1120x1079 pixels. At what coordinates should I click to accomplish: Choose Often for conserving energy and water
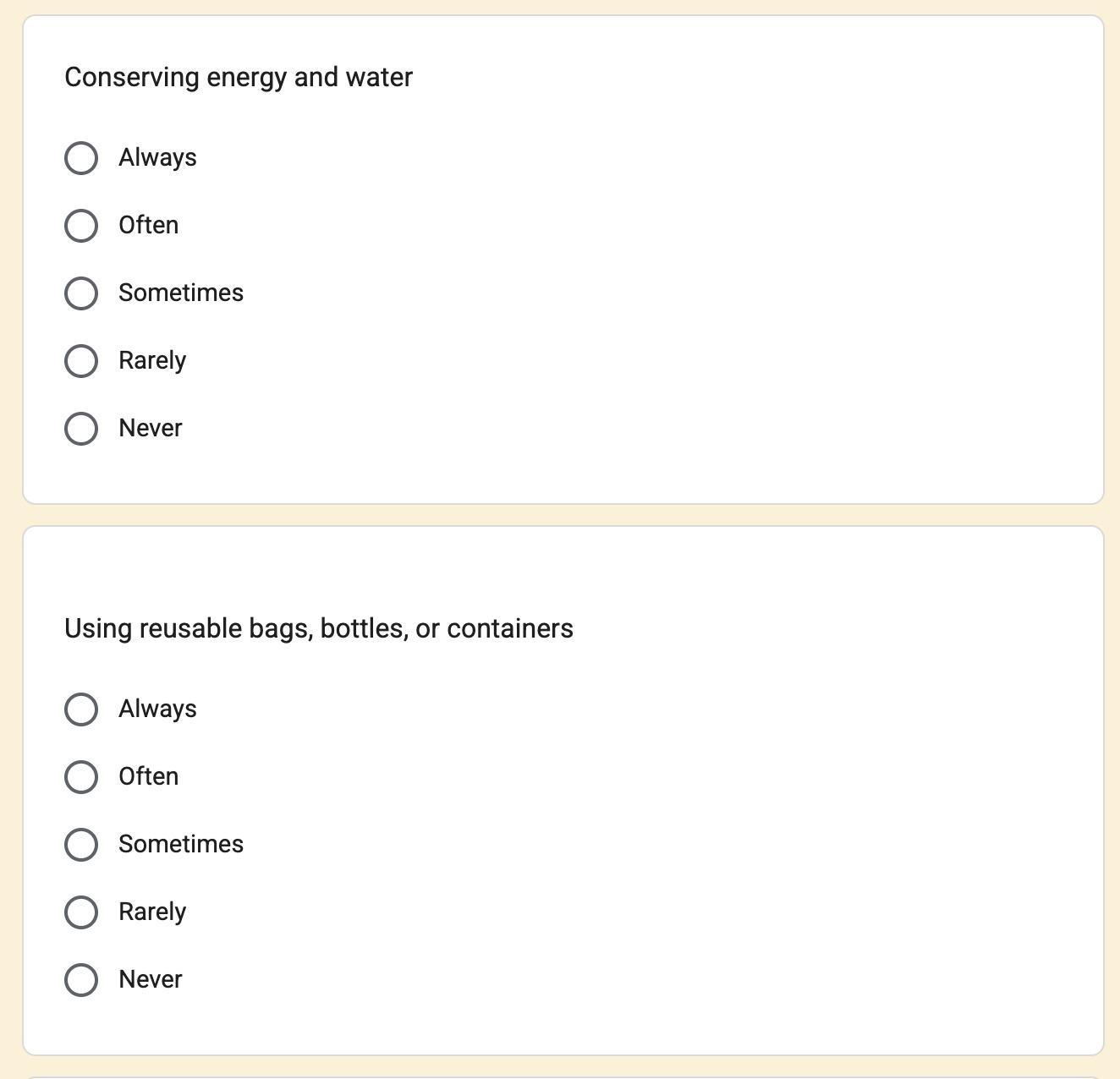[81, 226]
